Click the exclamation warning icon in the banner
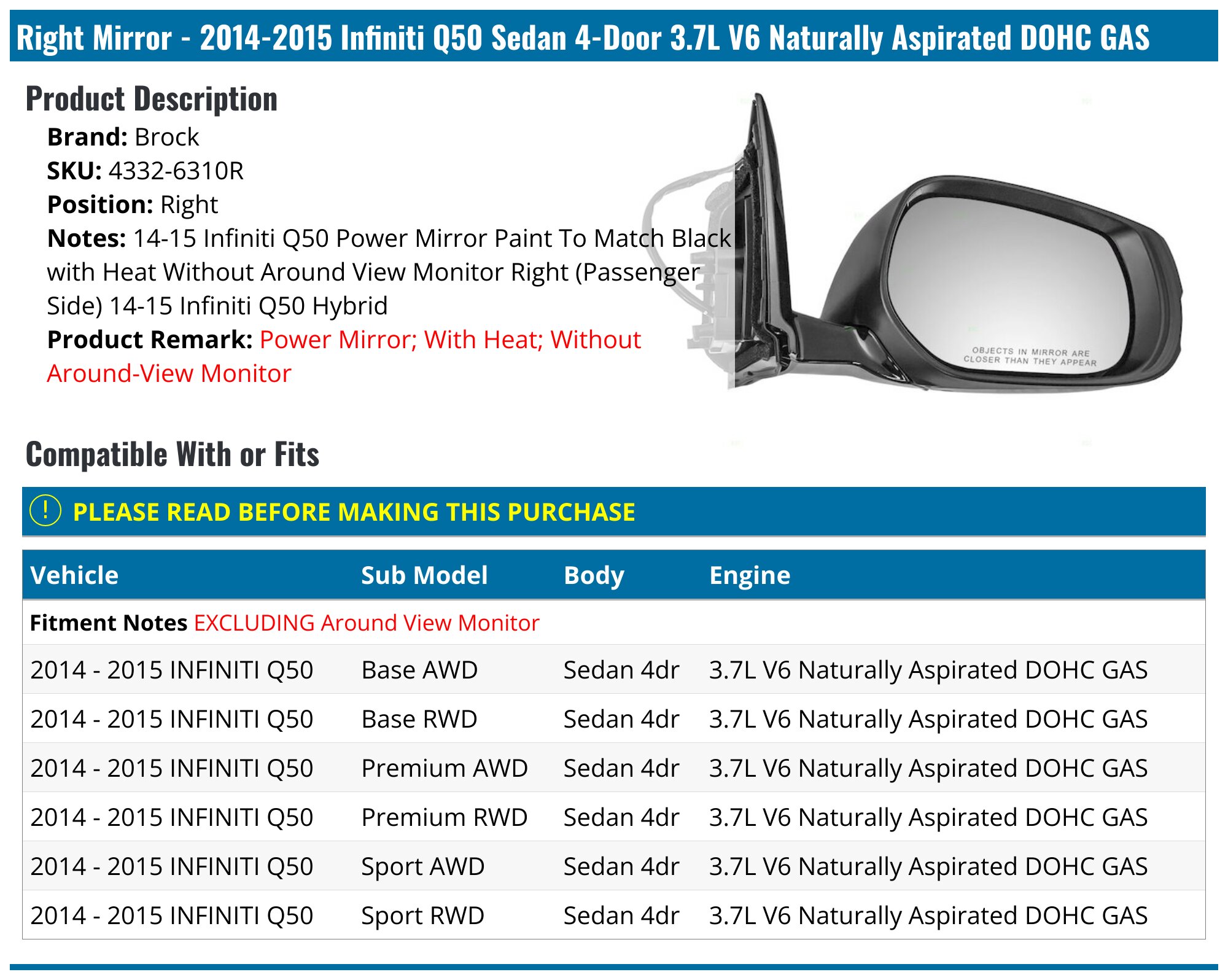This screenshot has height=980, width=1228. tap(45, 511)
